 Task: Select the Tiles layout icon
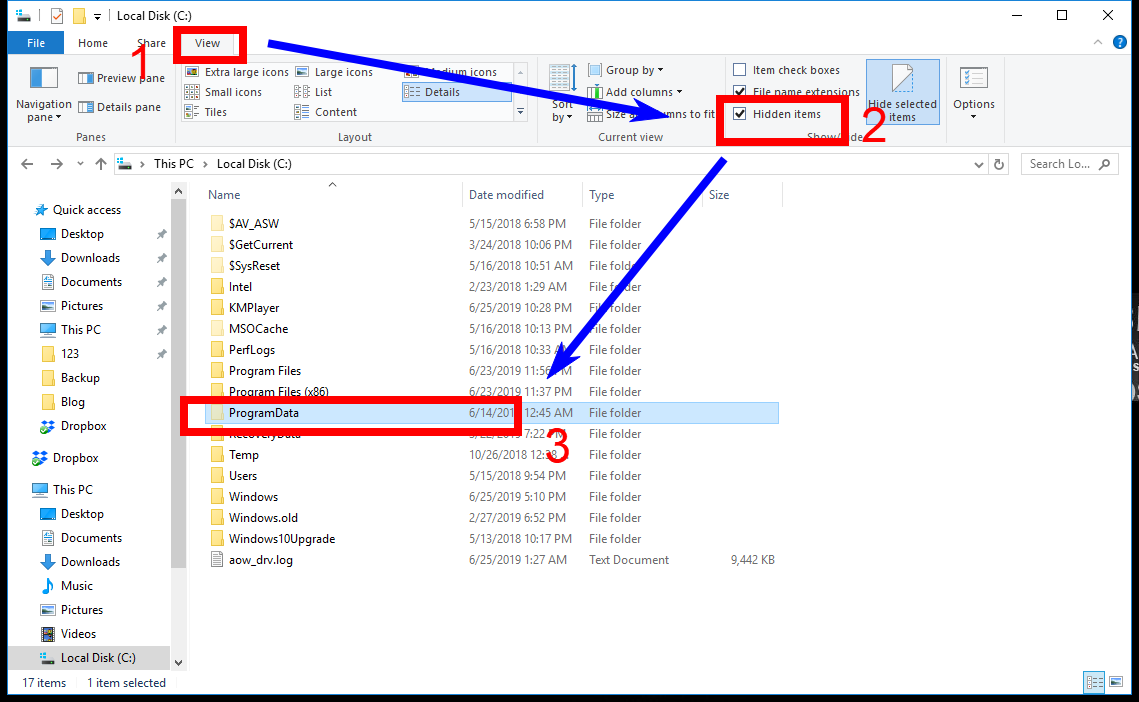pos(218,111)
